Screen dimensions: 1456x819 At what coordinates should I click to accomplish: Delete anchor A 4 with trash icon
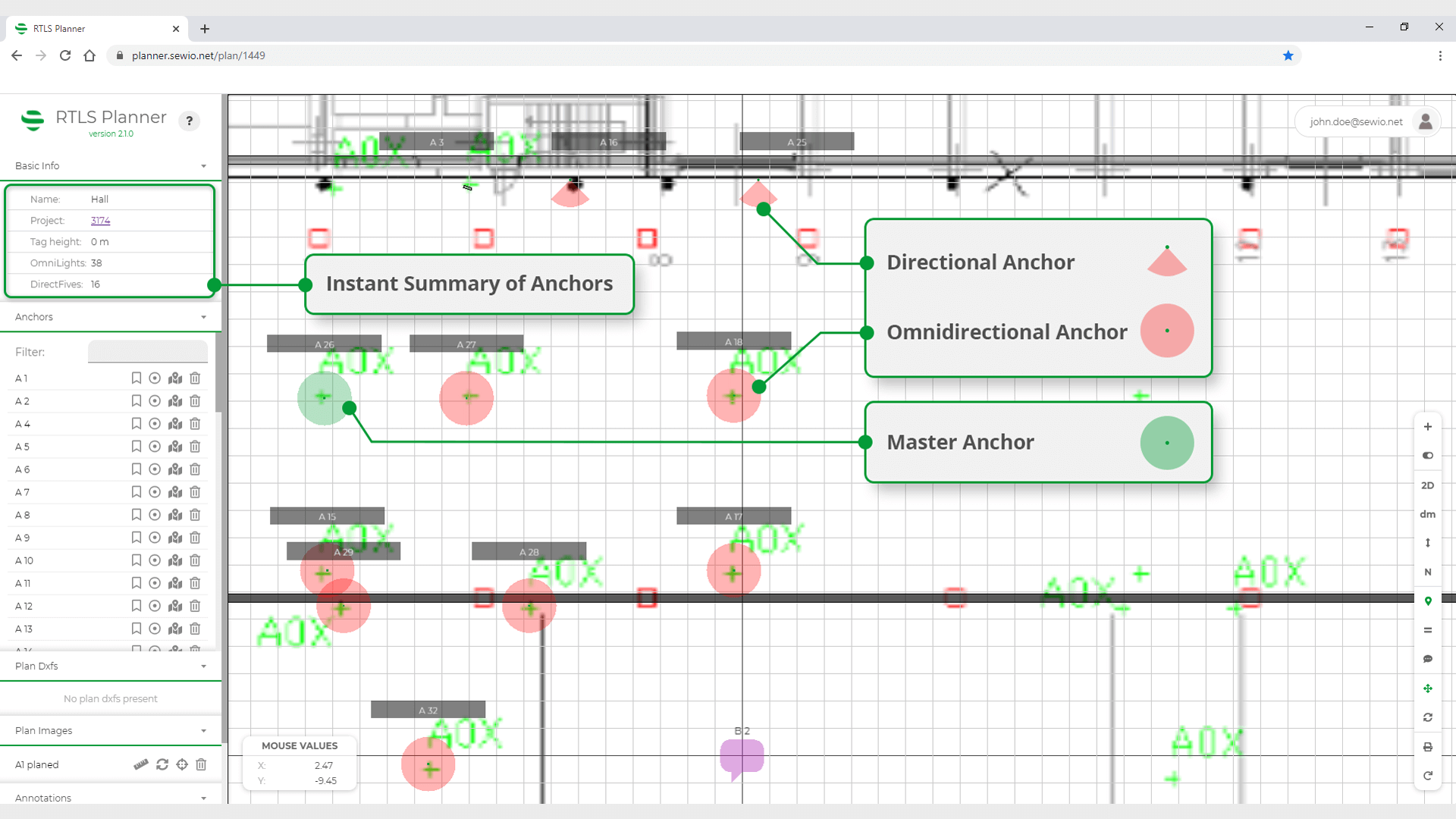[x=195, y=424]
